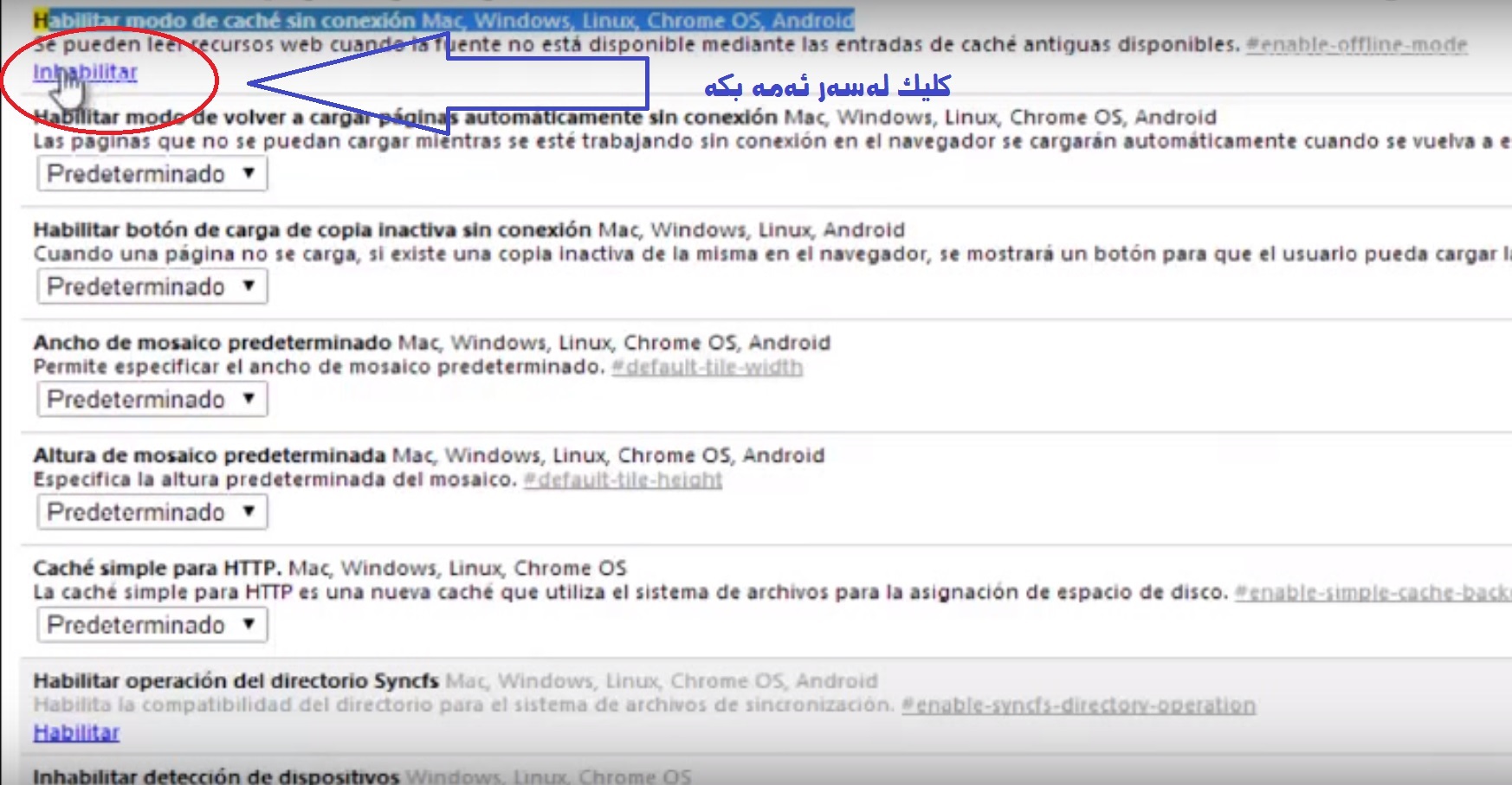Open the #enable-offline-mode anchor link
Image resolution: width=1512 pixels, height=785 pixels.
(x=1356, y=45)
